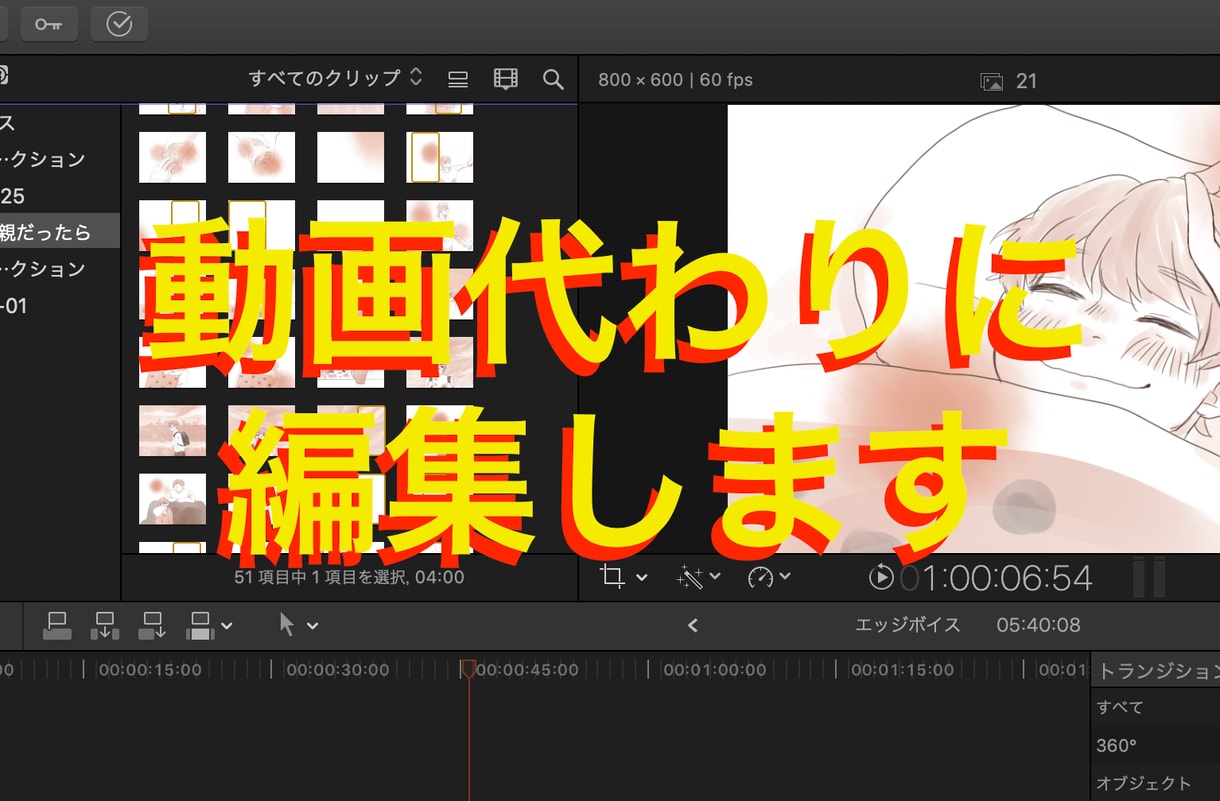Click the project icon beside 21

(x=992, y=82)
